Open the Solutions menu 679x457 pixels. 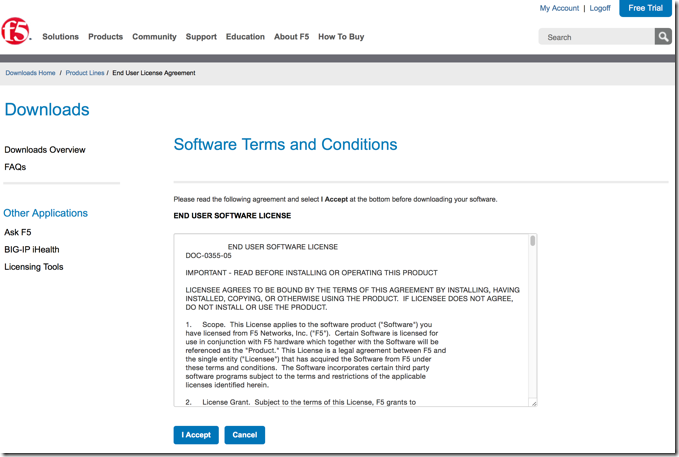click(x=61, y=37)
